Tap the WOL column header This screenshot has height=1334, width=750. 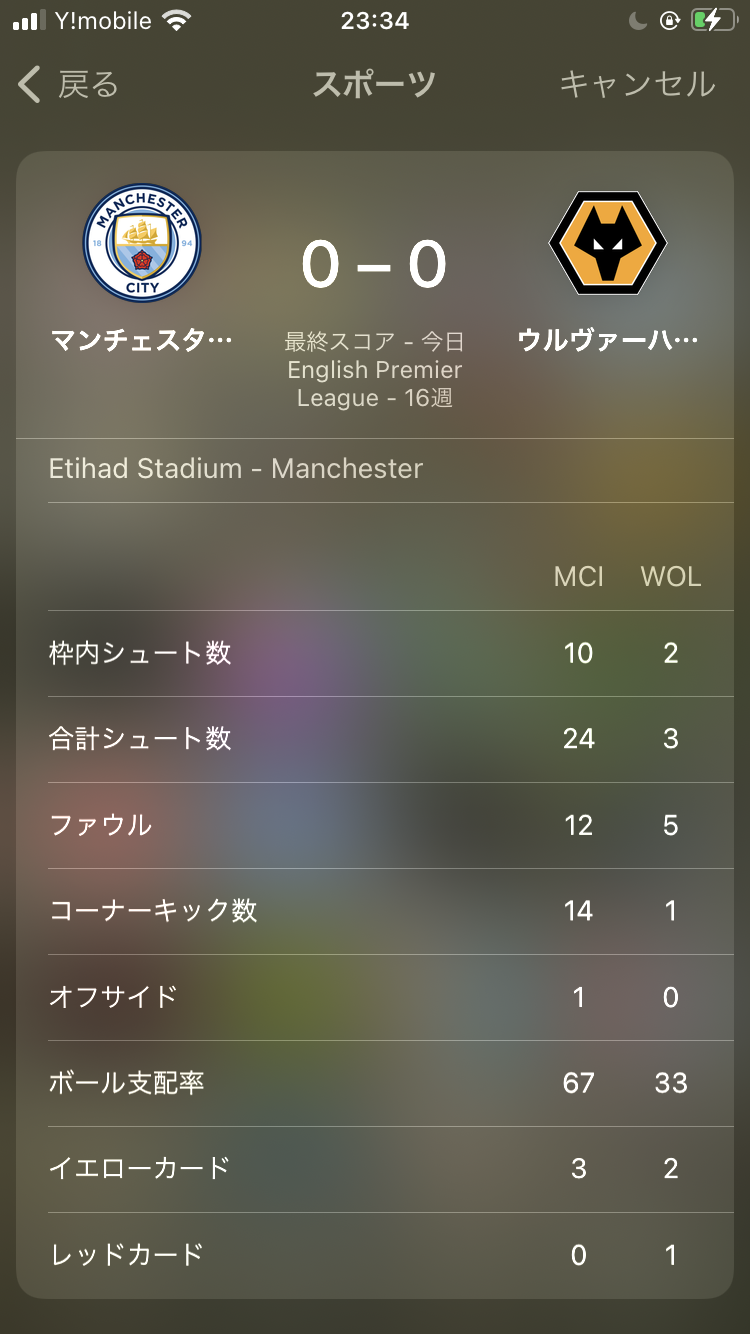pos(670,577)
